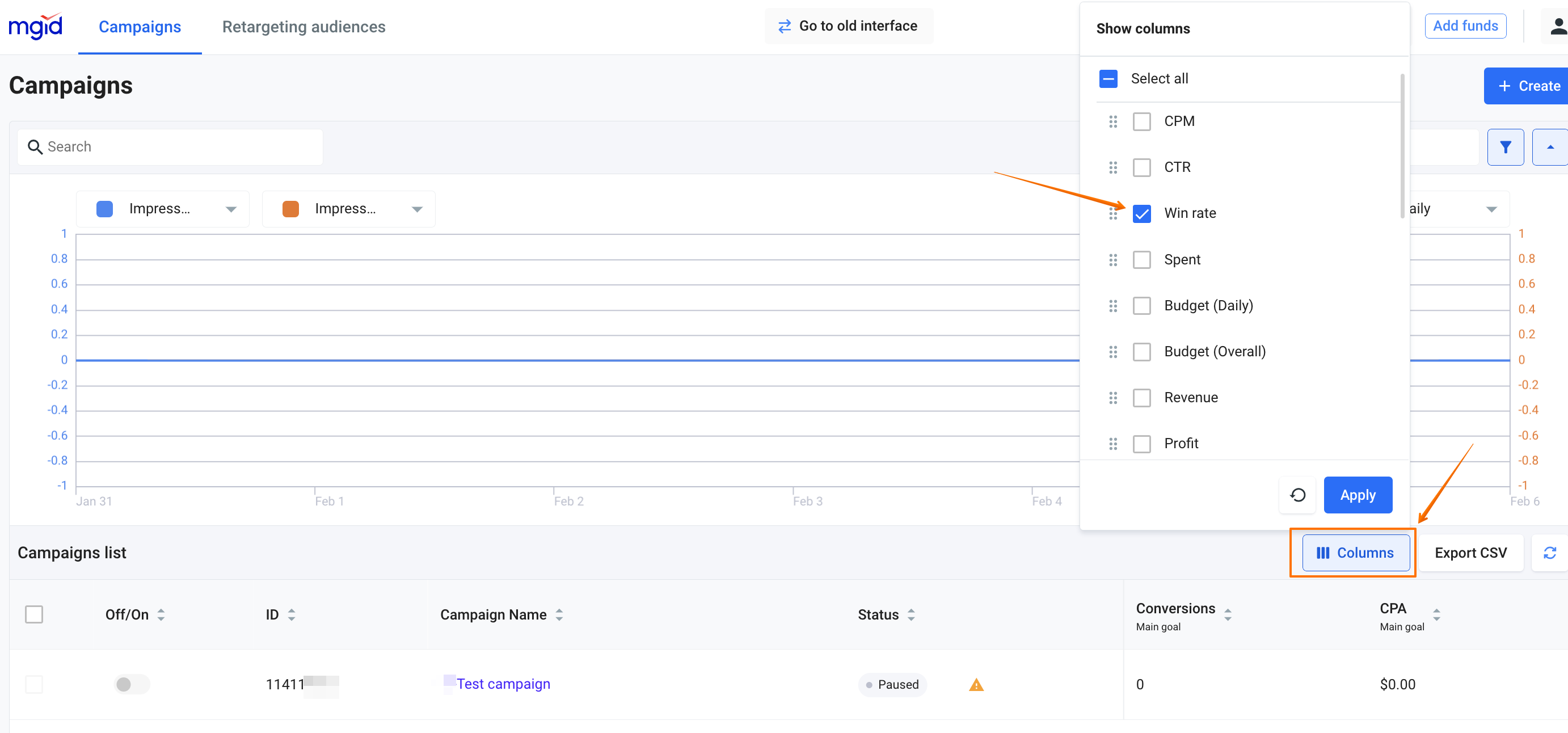Screen dimensions: 1568x733
Task: Switch to Retargeting audiences tab
Action: 303,27
